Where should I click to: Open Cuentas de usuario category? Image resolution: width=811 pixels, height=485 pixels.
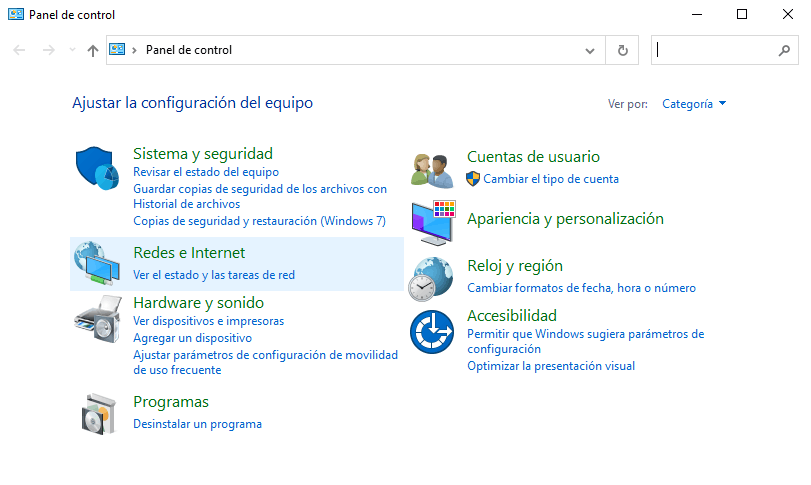[x=533, y=157]
